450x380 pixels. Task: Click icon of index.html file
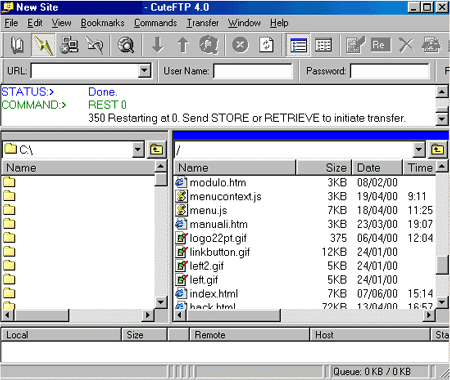[x=181, y=294]
